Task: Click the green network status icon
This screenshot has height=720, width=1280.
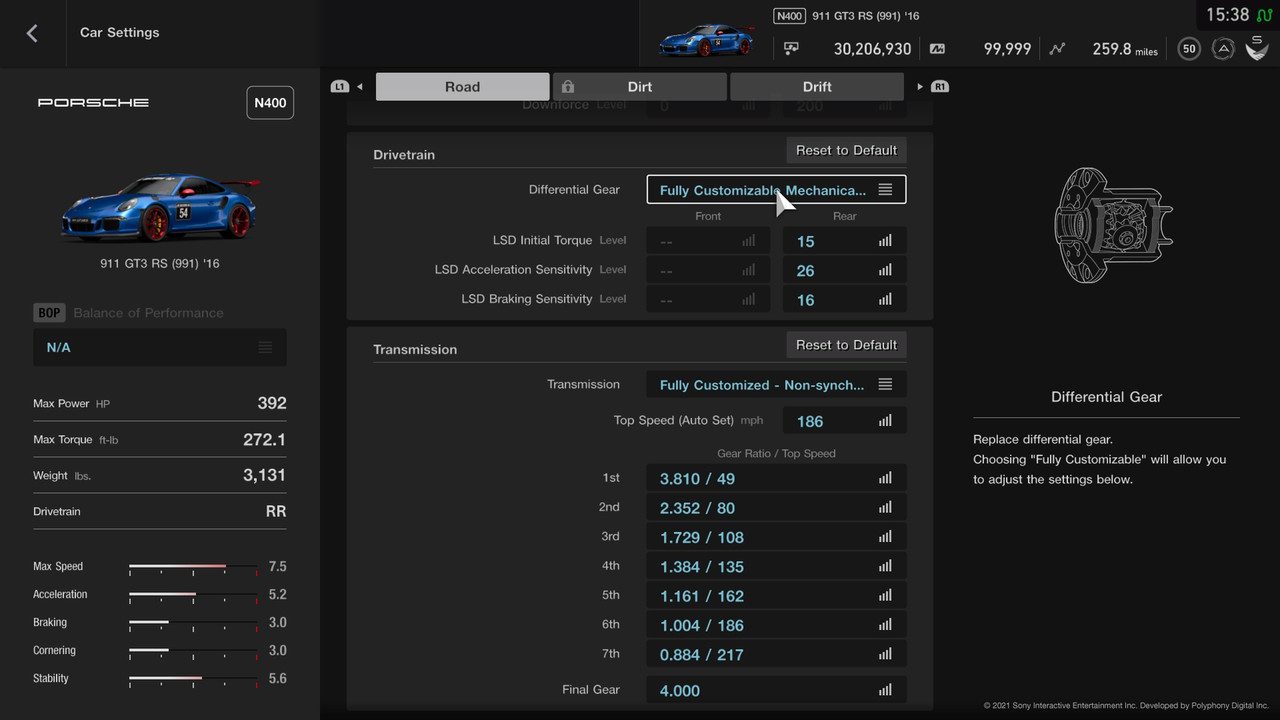Action: pyautogui.click(x=1264, y=15)
